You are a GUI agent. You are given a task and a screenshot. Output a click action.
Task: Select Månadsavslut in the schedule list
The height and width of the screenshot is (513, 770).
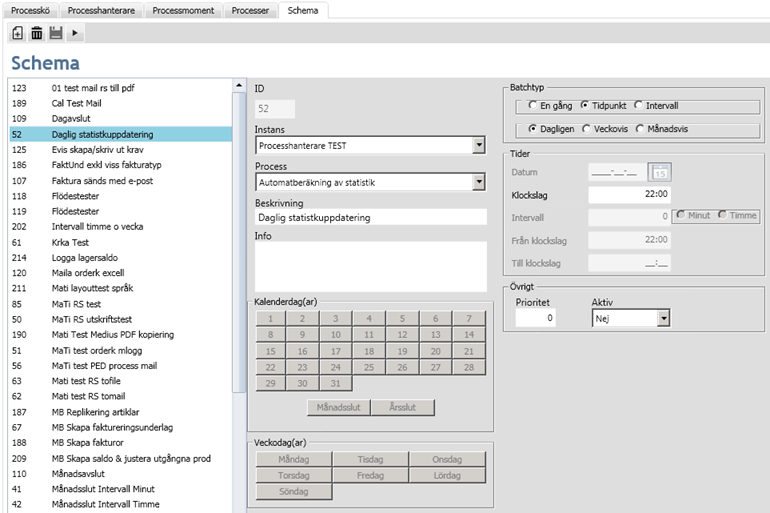click(x=81, y=474)
